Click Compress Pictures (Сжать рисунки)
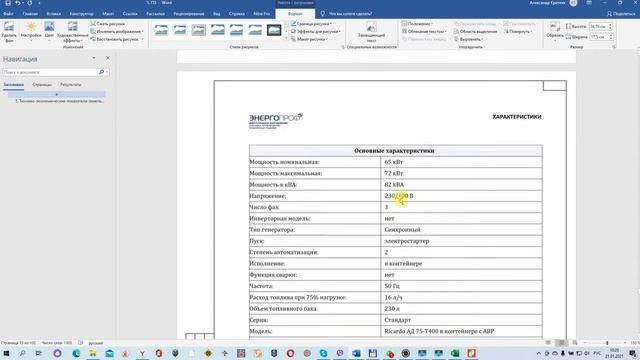This screenshot has height=360, width=640. pos(108,24)
